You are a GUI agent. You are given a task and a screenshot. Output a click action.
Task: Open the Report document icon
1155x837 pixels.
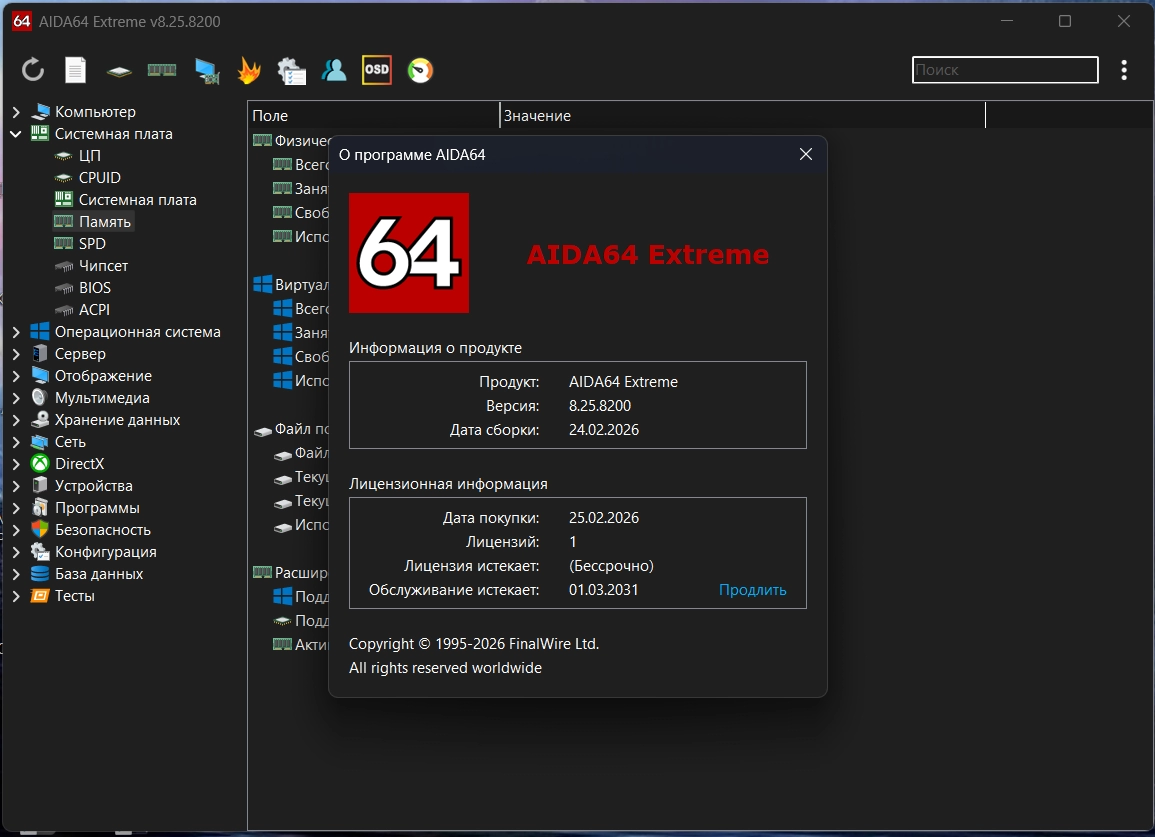[76, 70]
